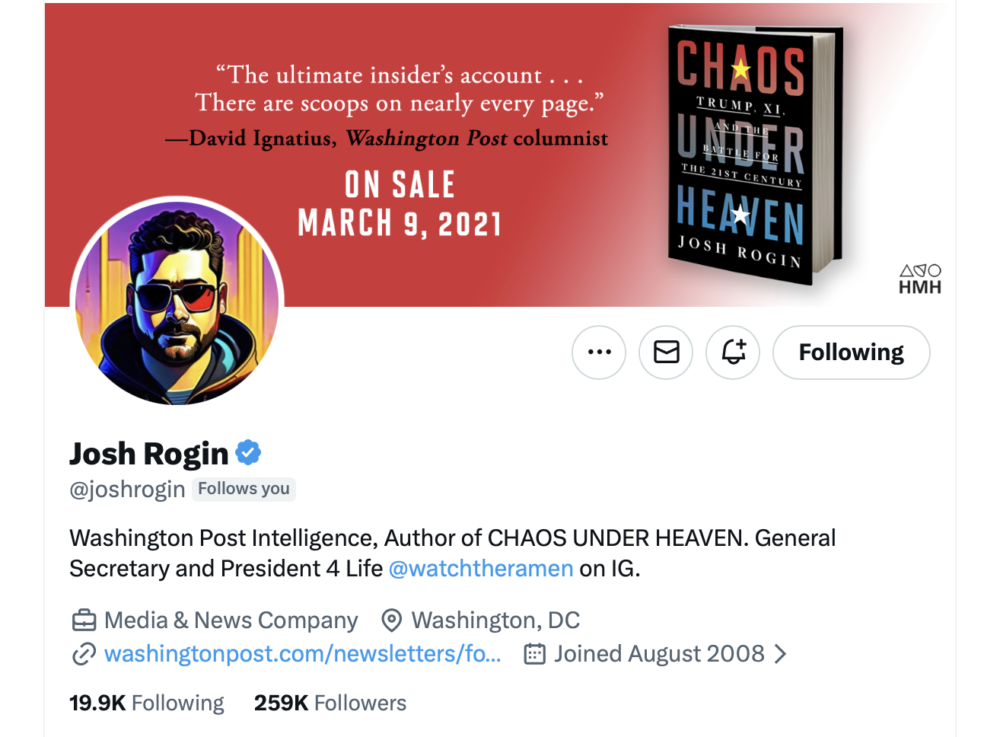Toggle the bell notifications icon
The image size is (1000, 737).
tap(733, 352)
